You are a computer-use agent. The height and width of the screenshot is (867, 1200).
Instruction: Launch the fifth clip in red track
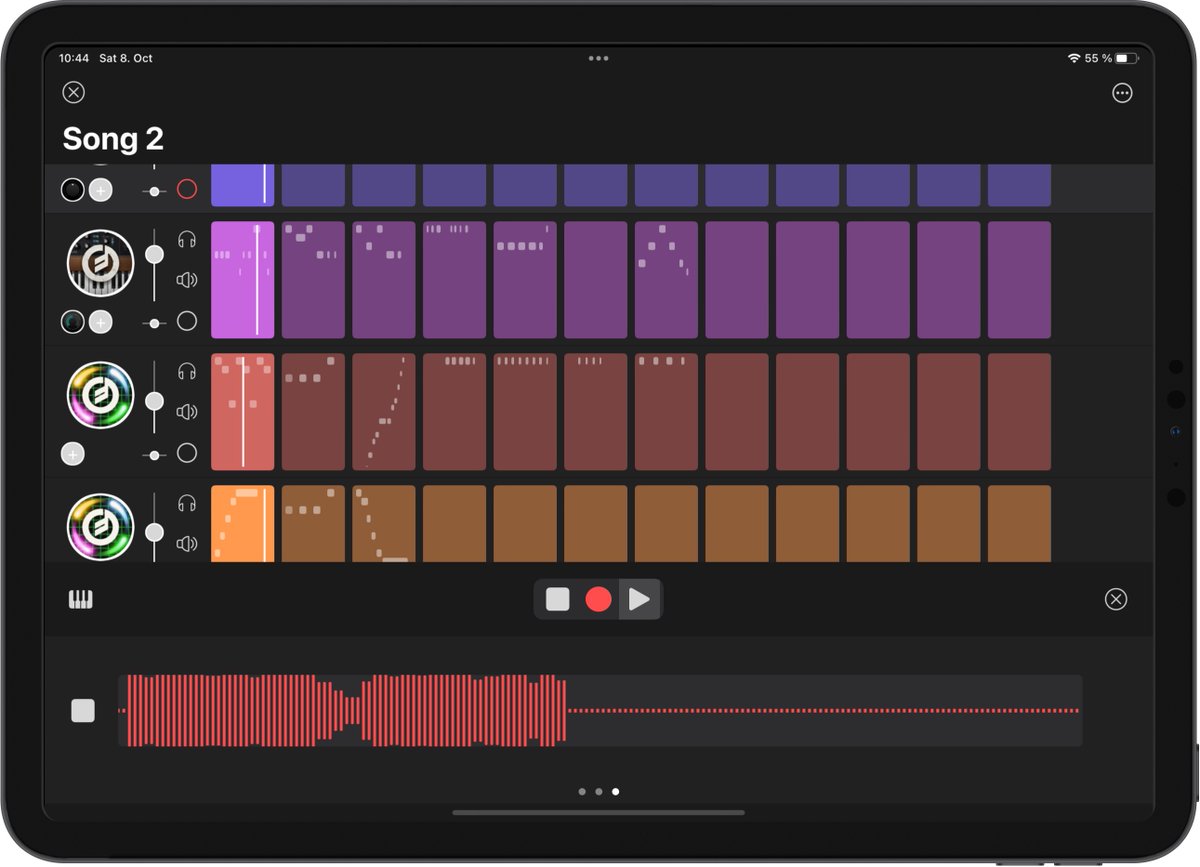click(525, 412)
